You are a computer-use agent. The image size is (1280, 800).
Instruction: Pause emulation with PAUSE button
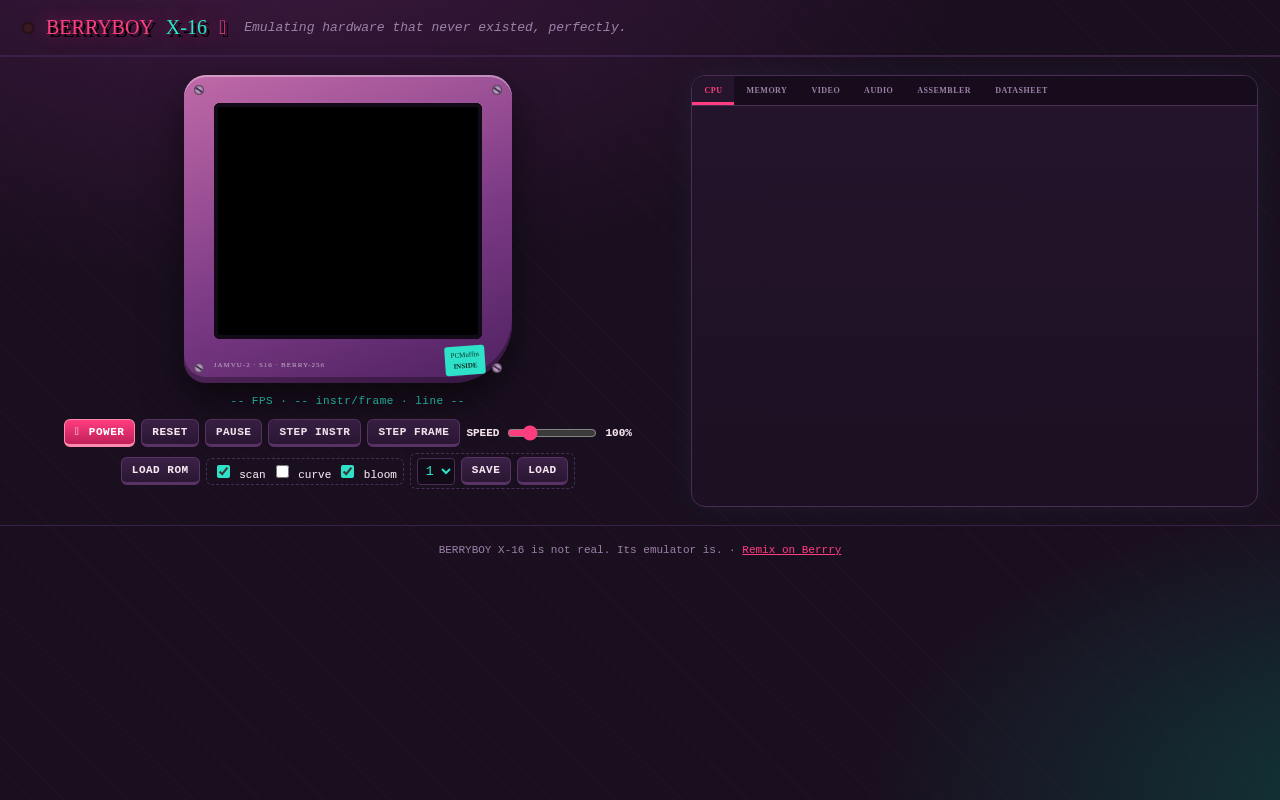233,432
